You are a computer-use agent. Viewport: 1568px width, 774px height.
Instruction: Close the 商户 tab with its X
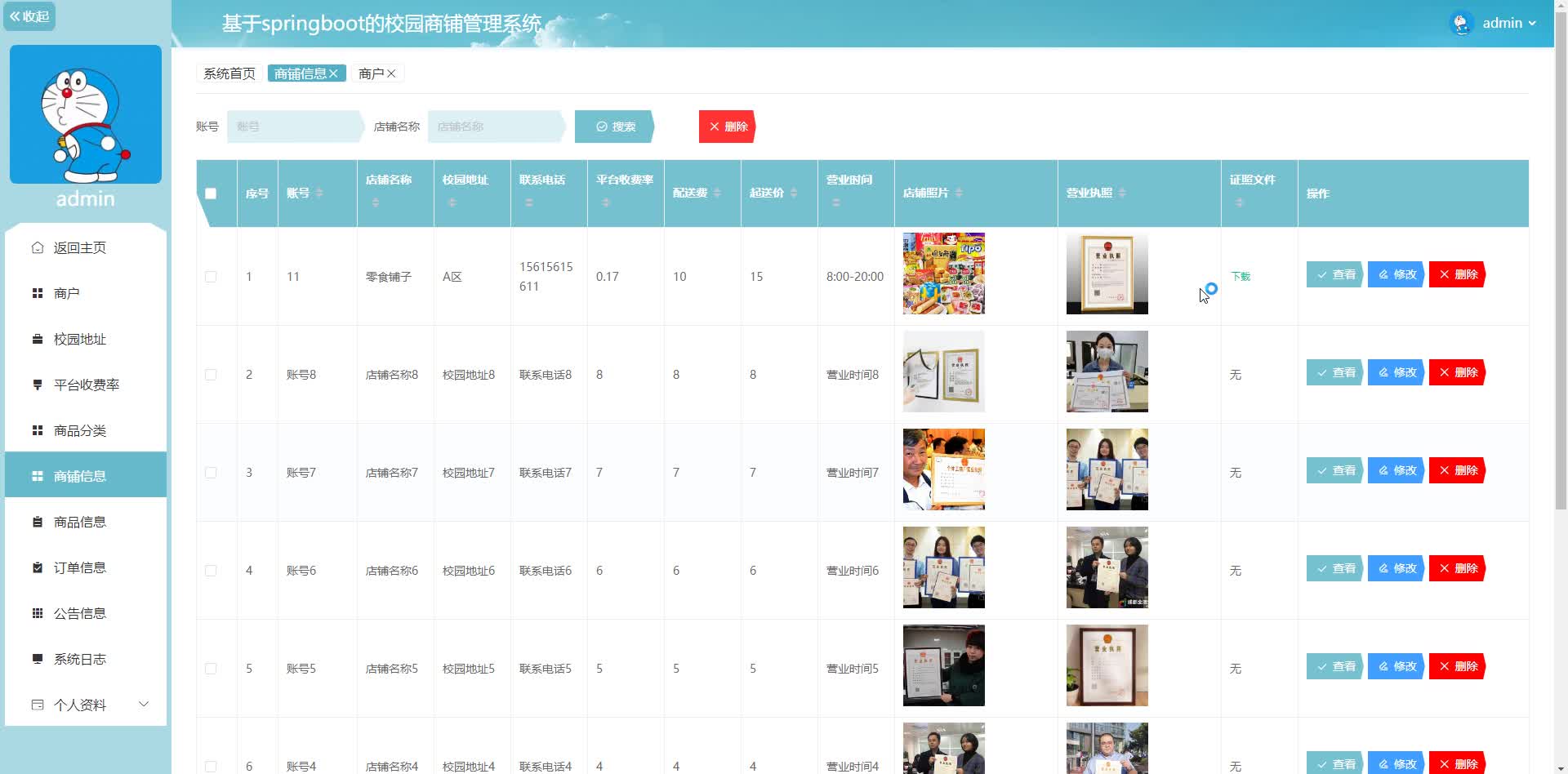tap(391, 73)
